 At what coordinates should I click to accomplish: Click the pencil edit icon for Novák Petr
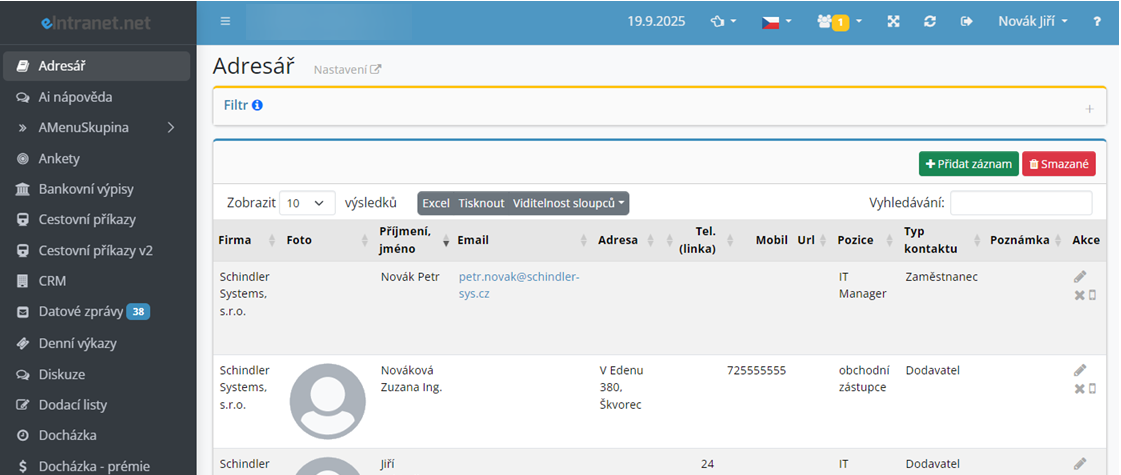pos(1080,277)
